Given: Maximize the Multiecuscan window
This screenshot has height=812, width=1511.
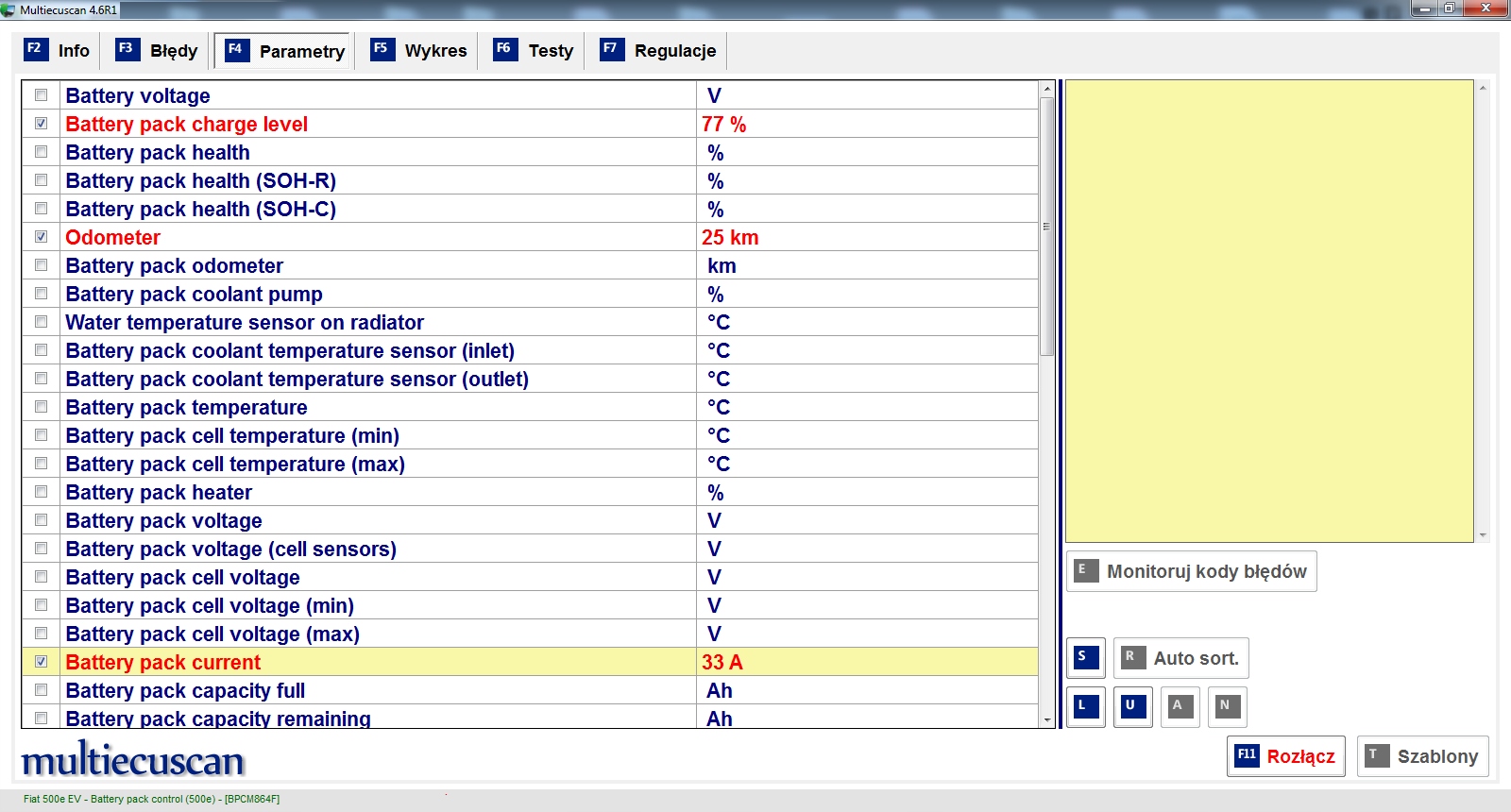Looking at the screenshot, I should 1450,8.
